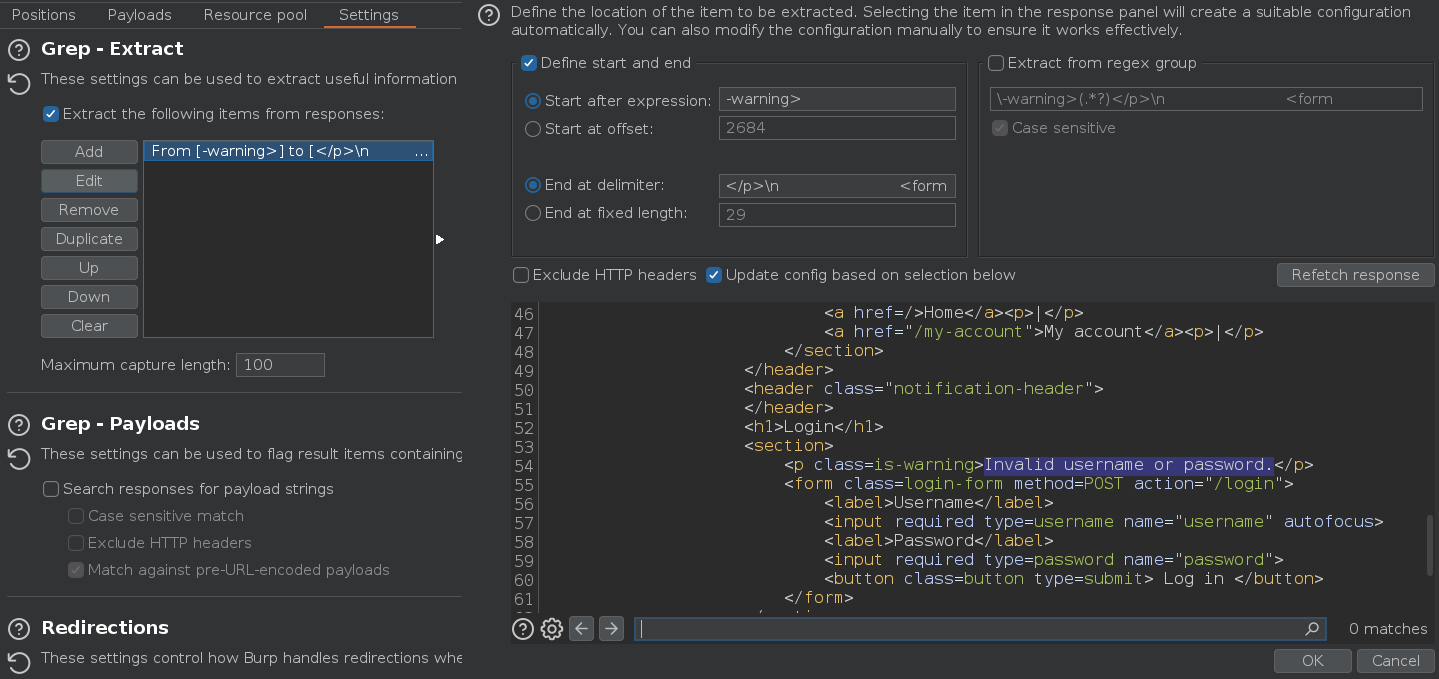The image size is (1439, 679).
Task: Toggle Exclude HTTP headers in dialog
Action: click(521, 275)
